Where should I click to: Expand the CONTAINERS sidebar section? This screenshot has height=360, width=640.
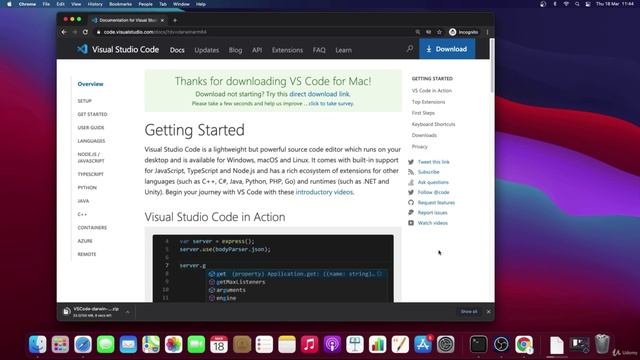[x=92, y=227]
